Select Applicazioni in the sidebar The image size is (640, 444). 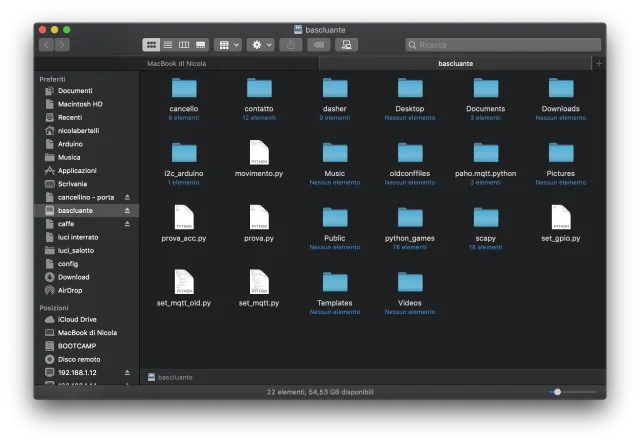(x=77, y=170)
